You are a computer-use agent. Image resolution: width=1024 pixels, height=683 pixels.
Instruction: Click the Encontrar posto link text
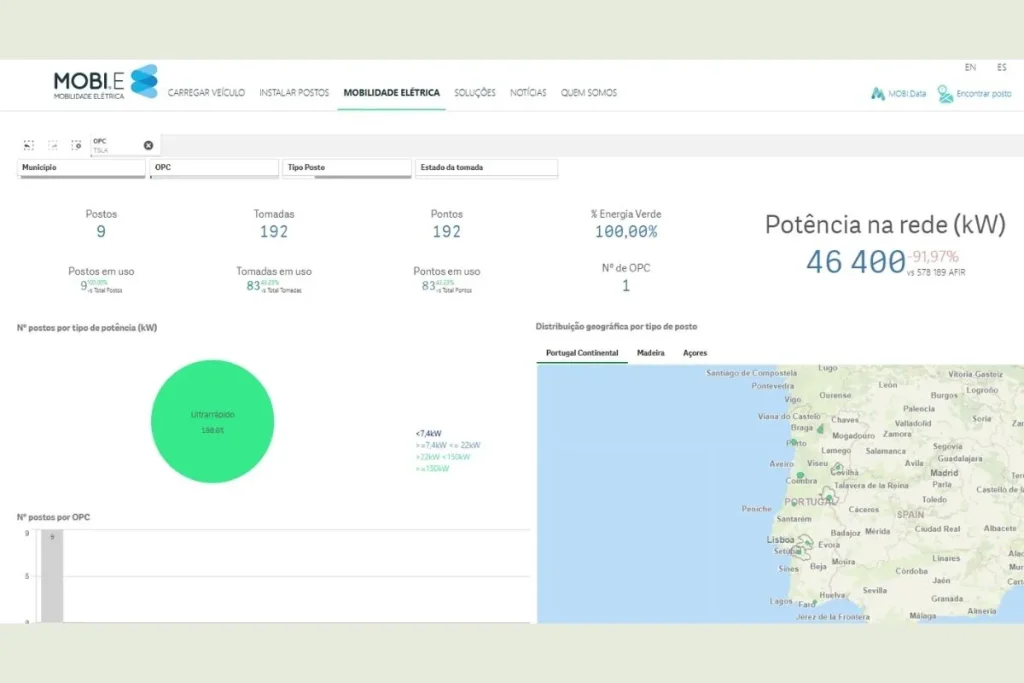point(984,94)
